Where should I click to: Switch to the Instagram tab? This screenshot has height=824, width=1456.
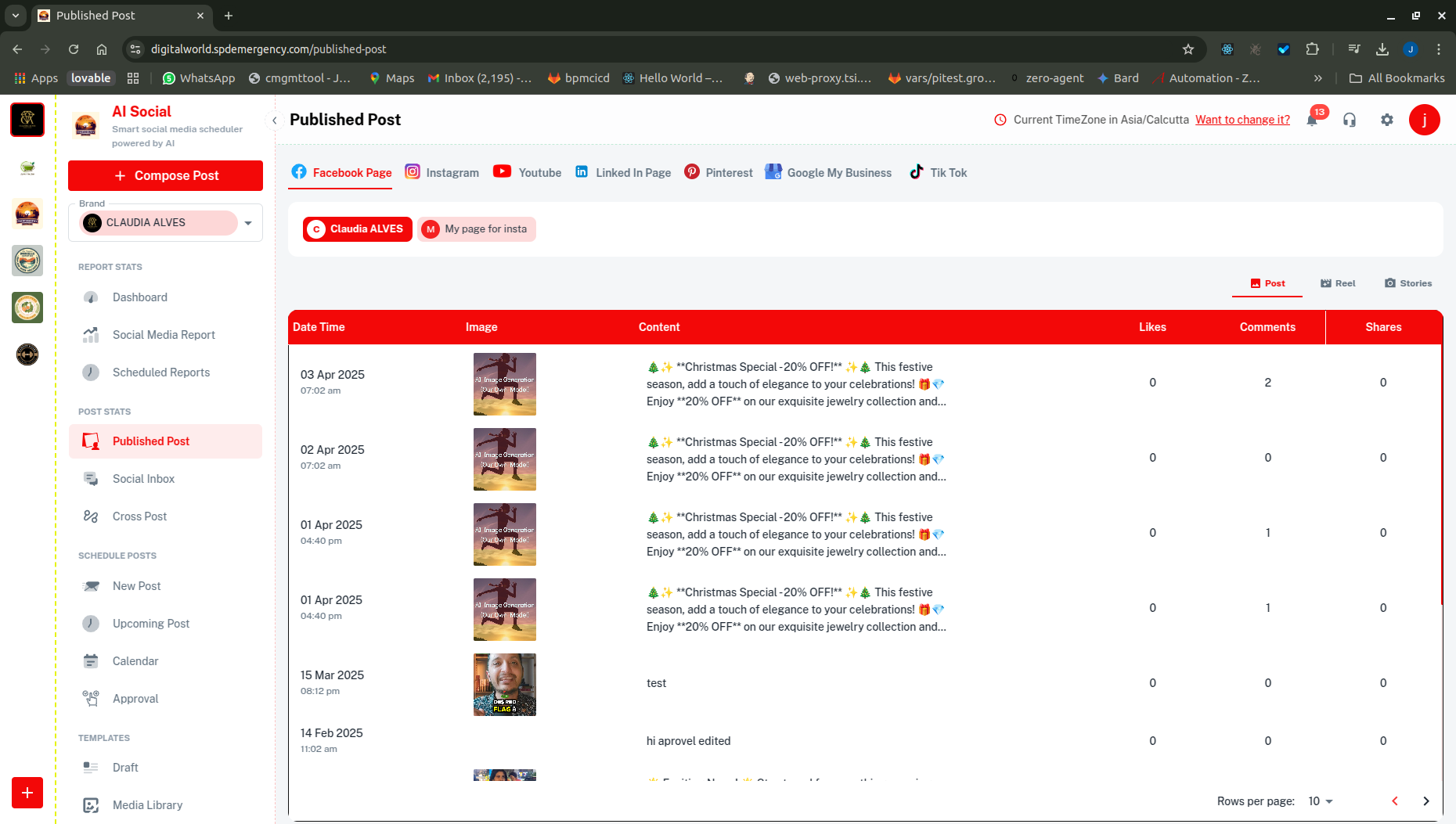[442, 173]
